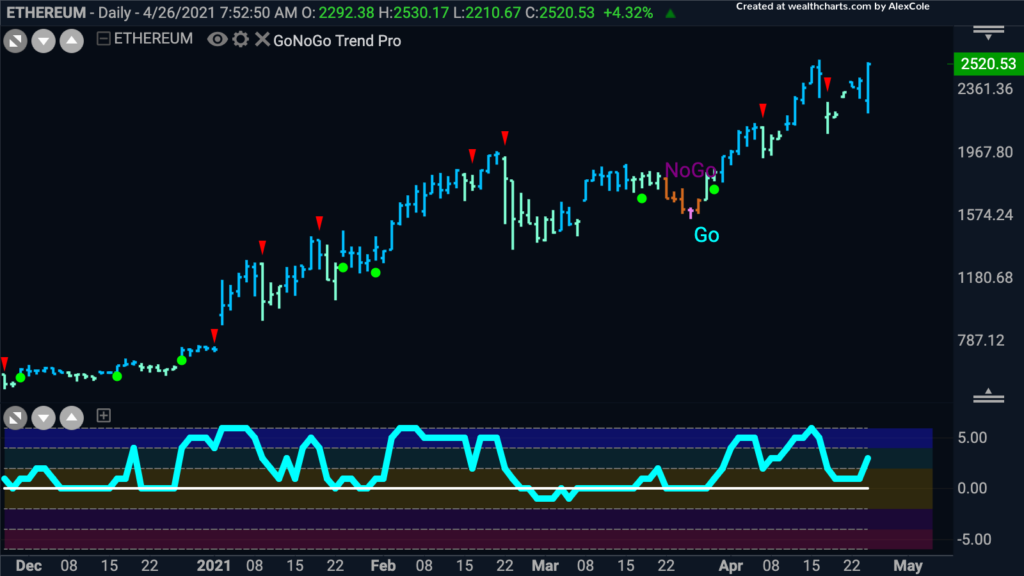Click the oscillator panel's diagonal-arrow expand button
The height and width of the screenshot is (576, 1024).
pyautogui.click(x=15, y=417)
